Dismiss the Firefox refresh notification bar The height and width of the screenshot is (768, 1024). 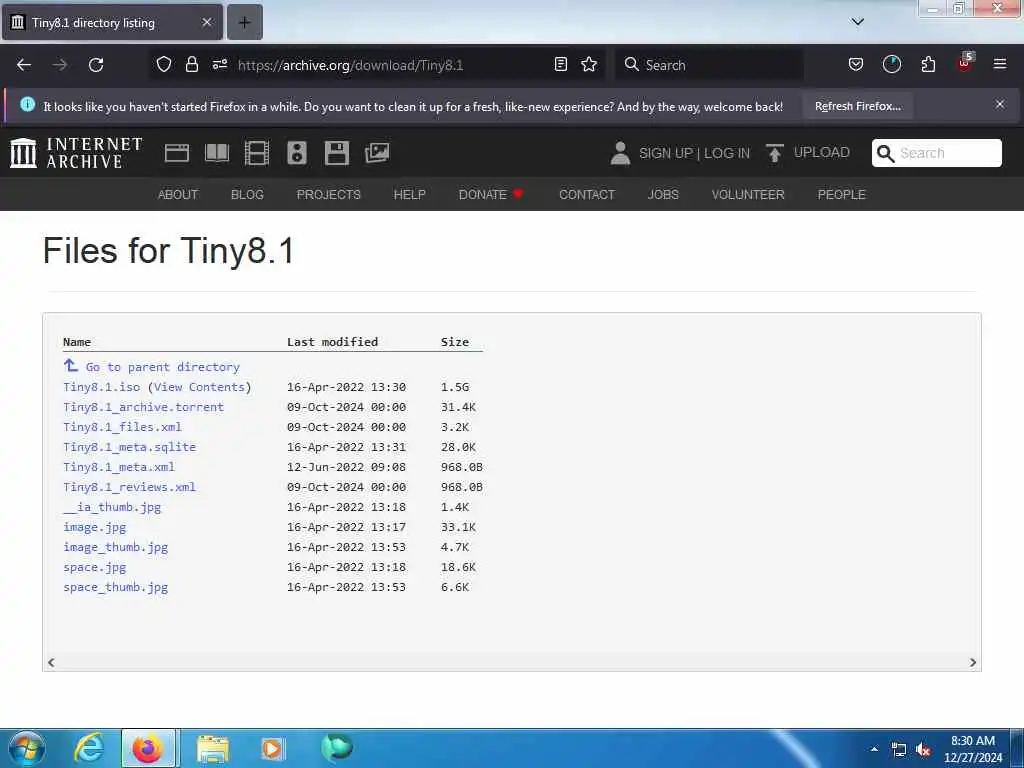pyautogui.click(x=1000, y=104)
